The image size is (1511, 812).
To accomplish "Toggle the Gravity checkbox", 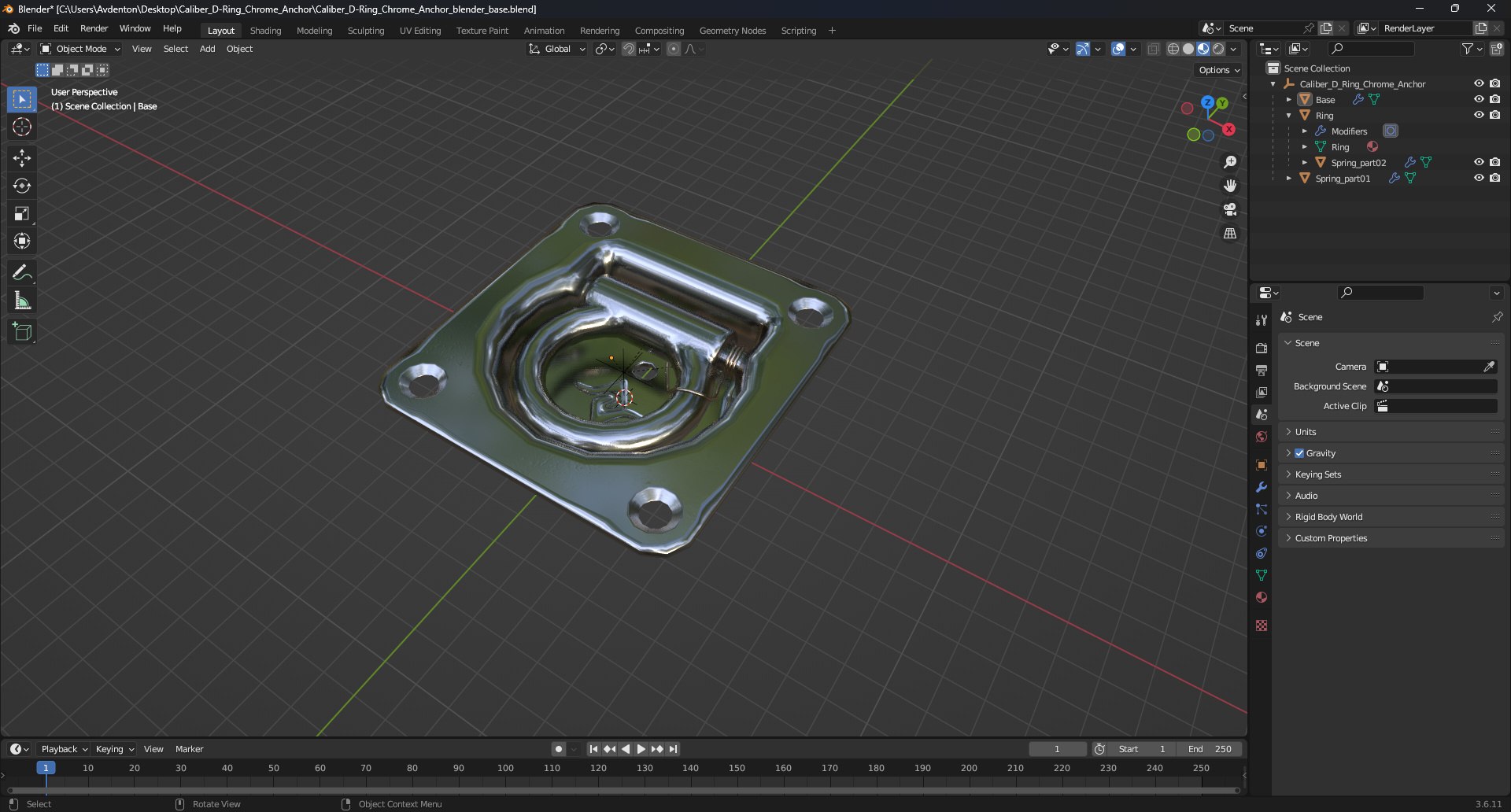I will 1299,453.
